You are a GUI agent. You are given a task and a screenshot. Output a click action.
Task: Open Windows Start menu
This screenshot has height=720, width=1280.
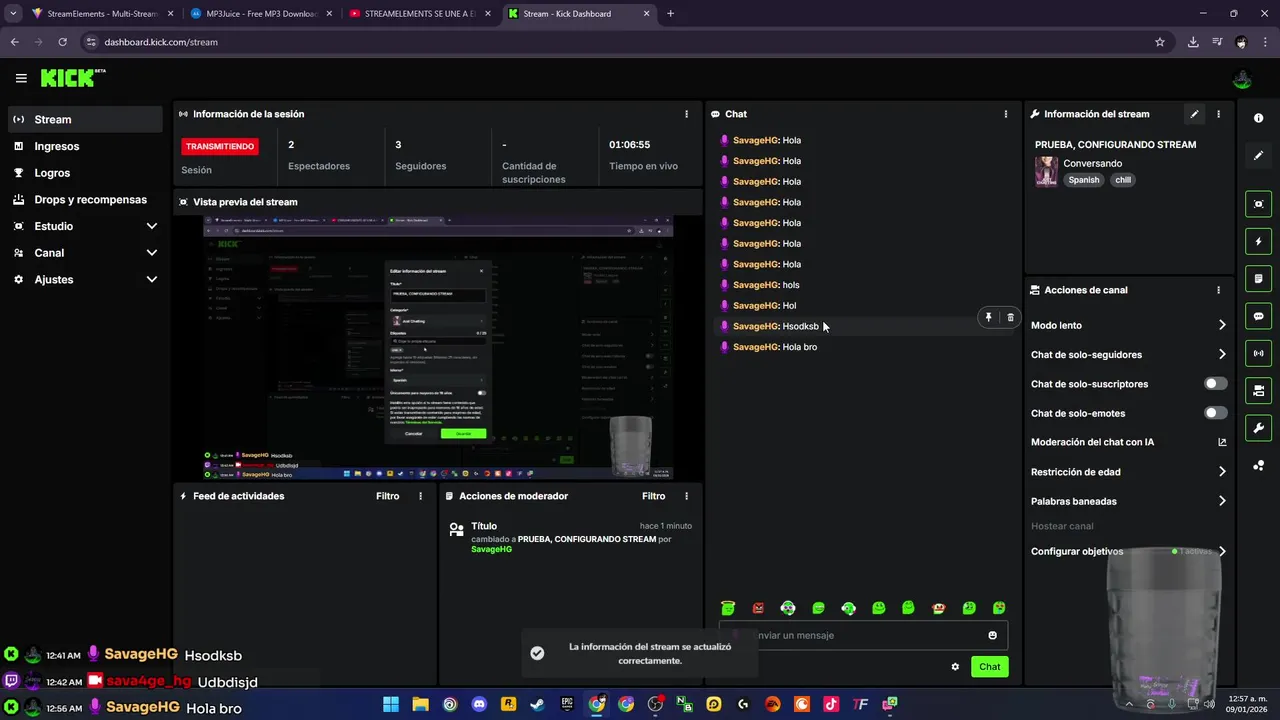[391, 704]
